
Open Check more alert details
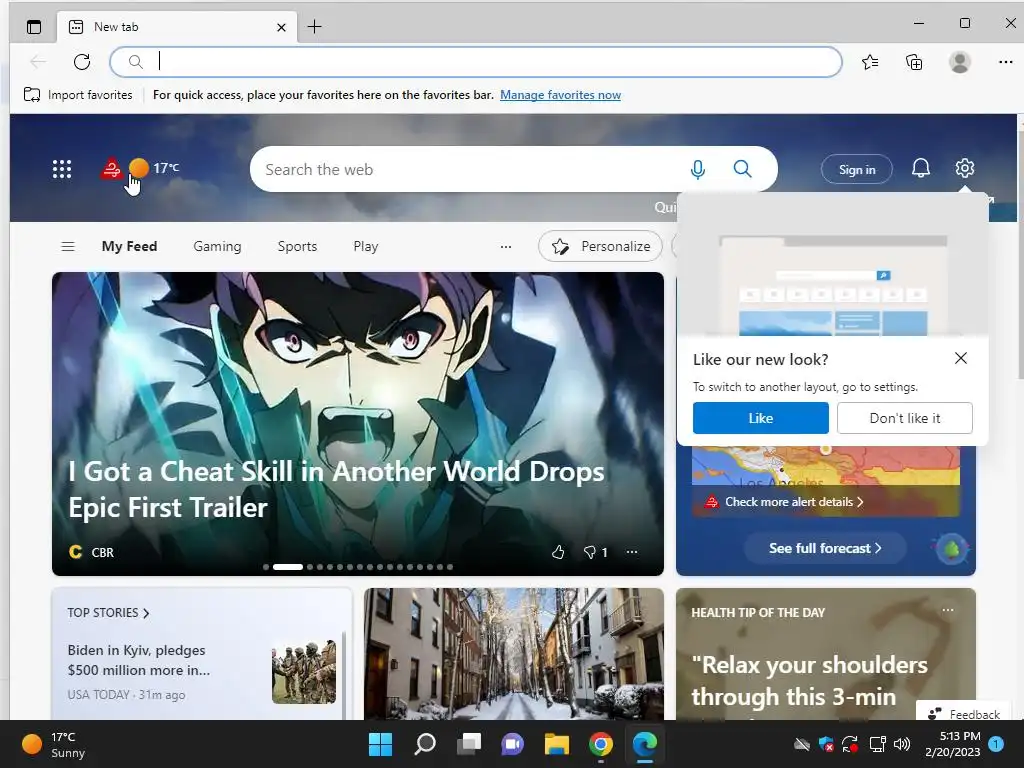pyautogui.click(x=794, y=502)
